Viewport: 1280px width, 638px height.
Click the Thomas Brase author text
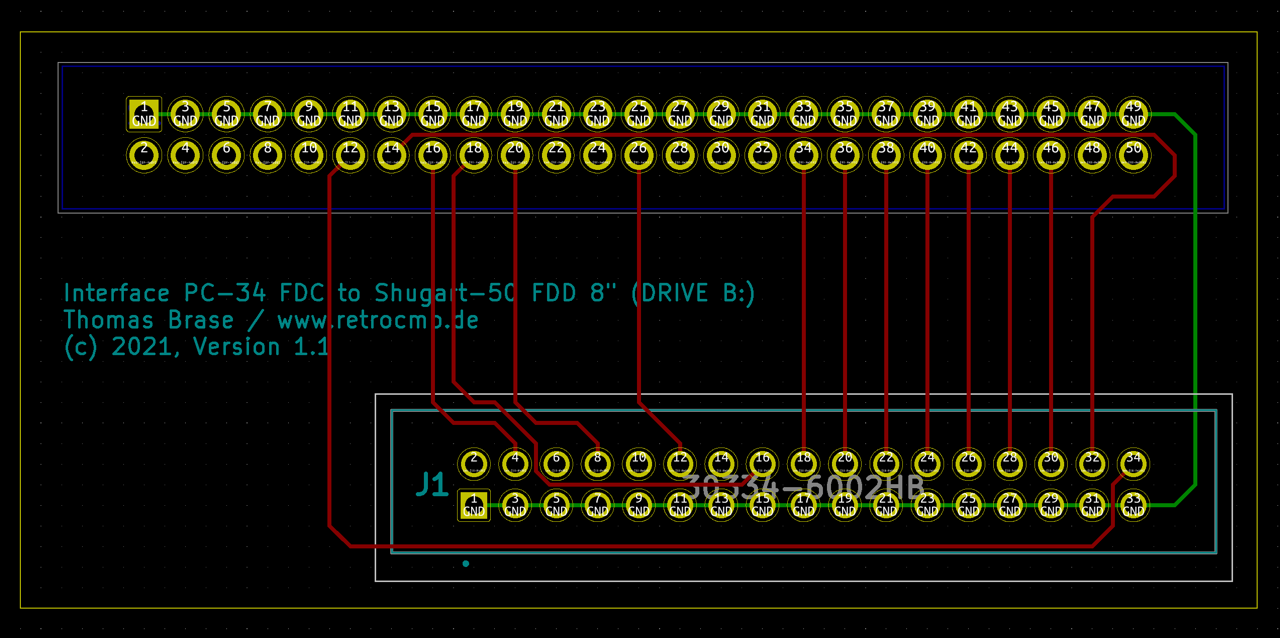pos(150,319)
